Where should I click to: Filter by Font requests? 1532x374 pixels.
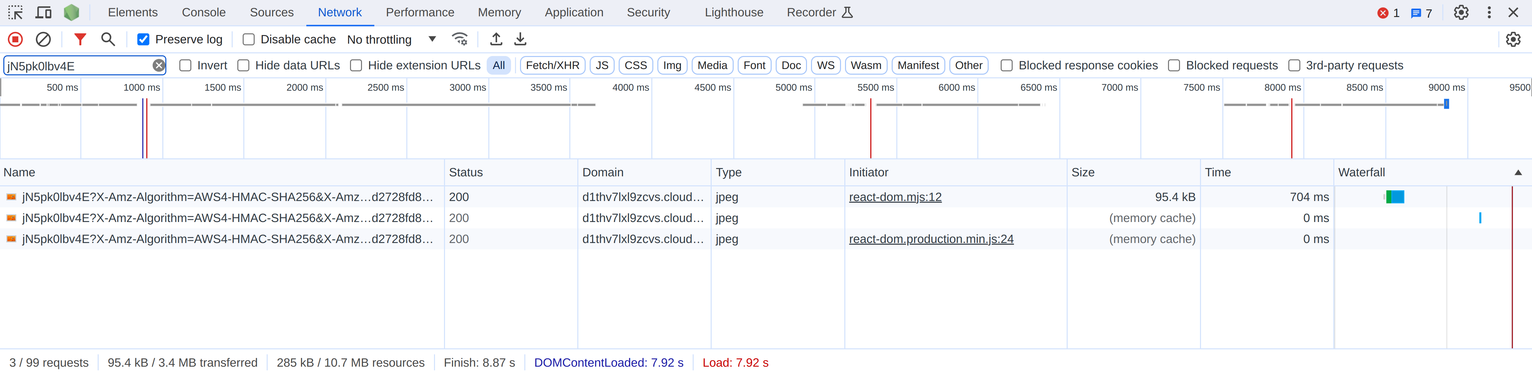pyautogui.click(x=755, y=65)
